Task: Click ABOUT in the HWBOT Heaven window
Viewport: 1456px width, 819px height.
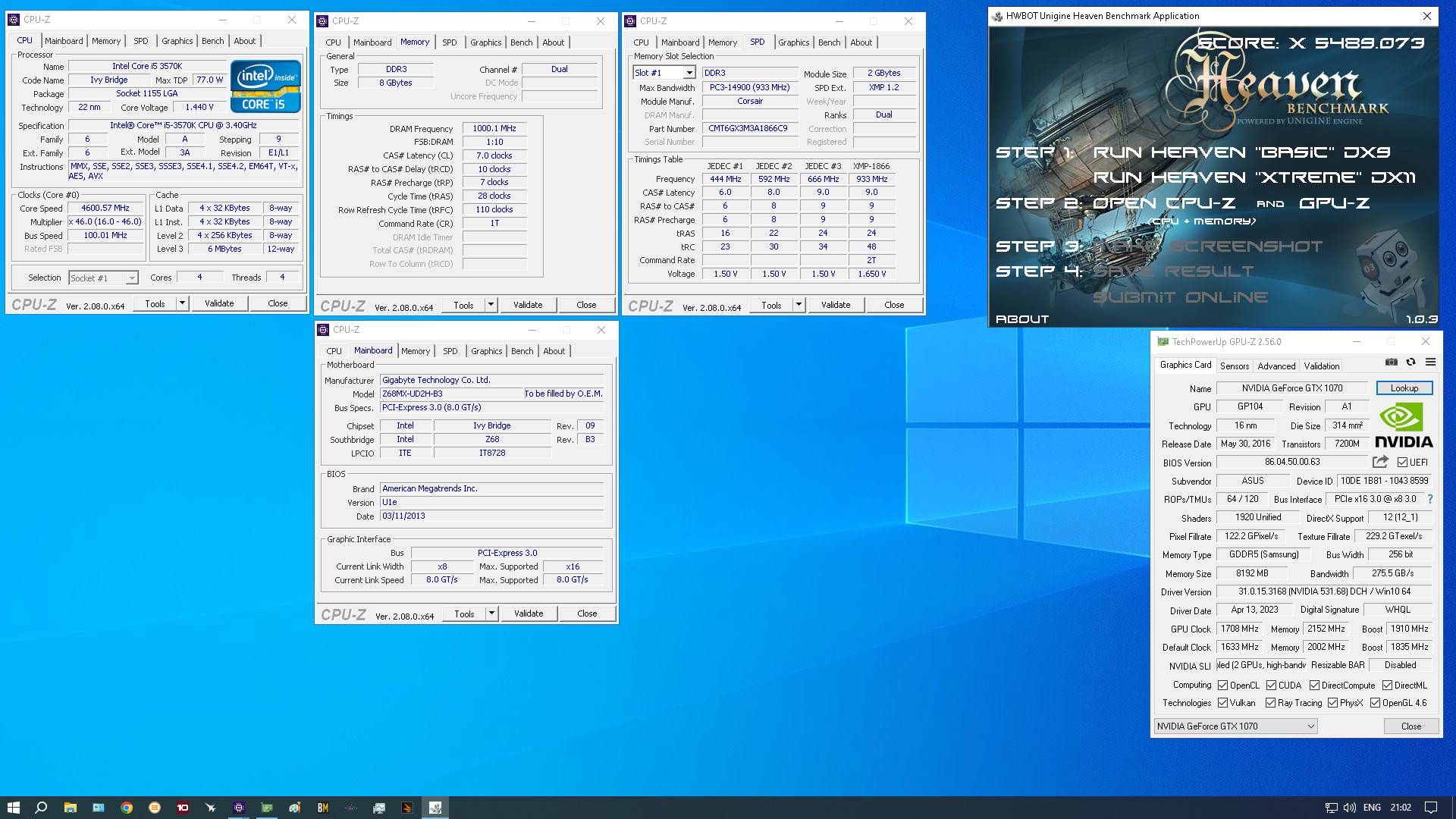Action: click(x=1021, y=319)
